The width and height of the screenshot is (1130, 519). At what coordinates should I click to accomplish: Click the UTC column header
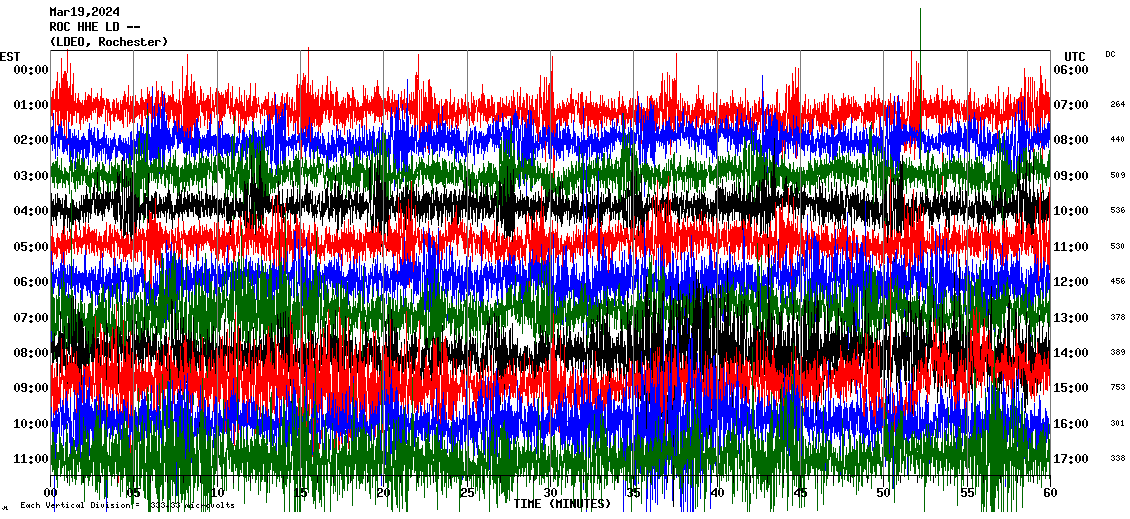click(1074, 56)
